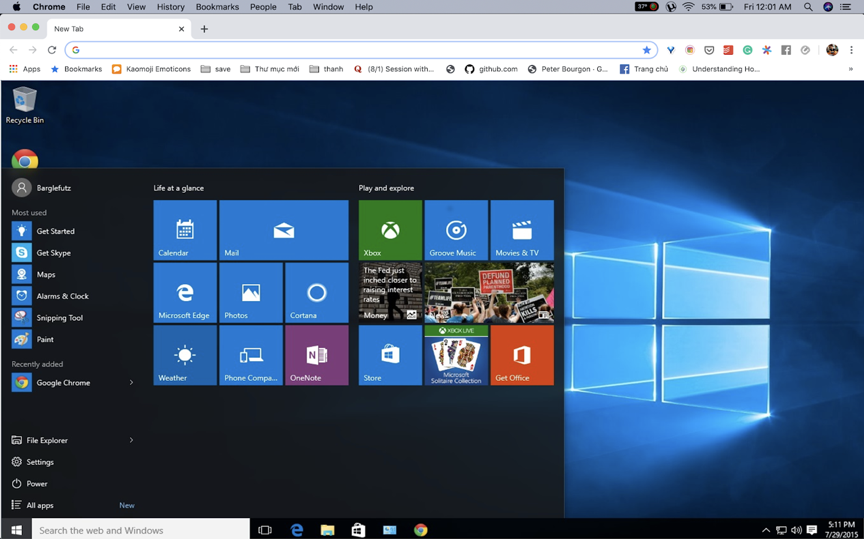864x539 pixels.
Task: Open the Action Center notifications icon
Action: 812,530
